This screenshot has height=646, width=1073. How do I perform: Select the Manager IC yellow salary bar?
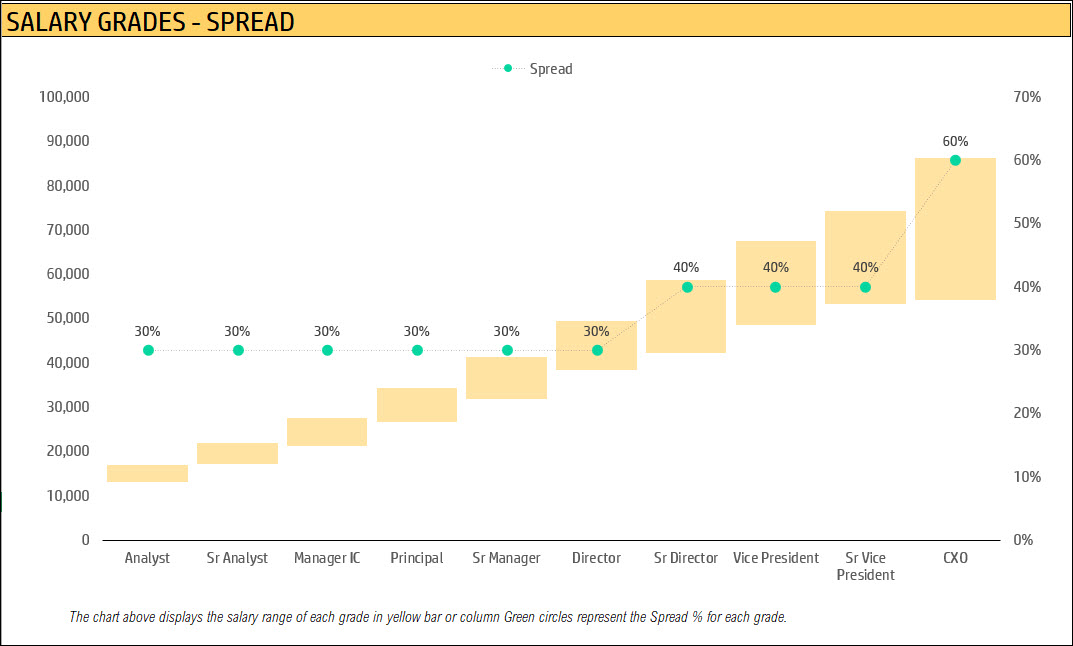[327, 432]
